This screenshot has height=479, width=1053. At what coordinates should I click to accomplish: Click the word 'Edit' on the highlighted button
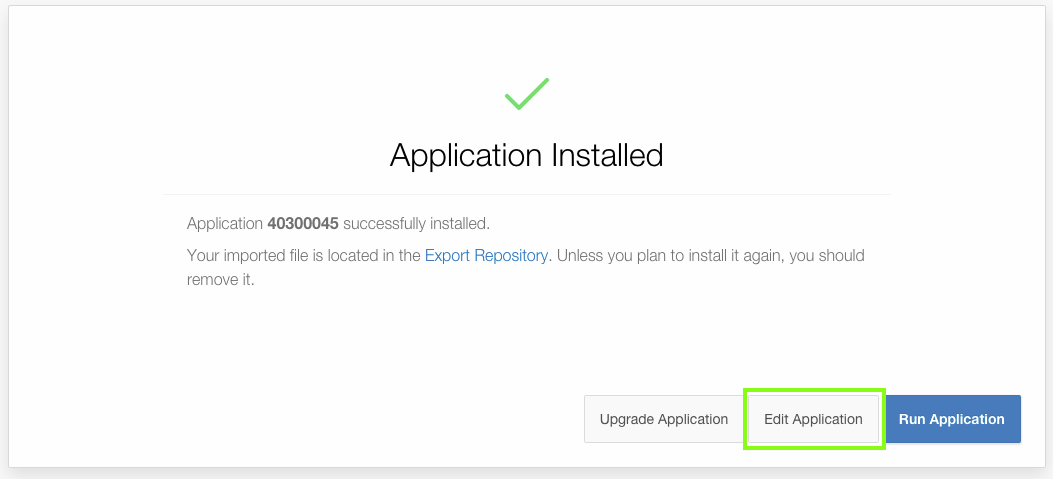click(776, 419)
